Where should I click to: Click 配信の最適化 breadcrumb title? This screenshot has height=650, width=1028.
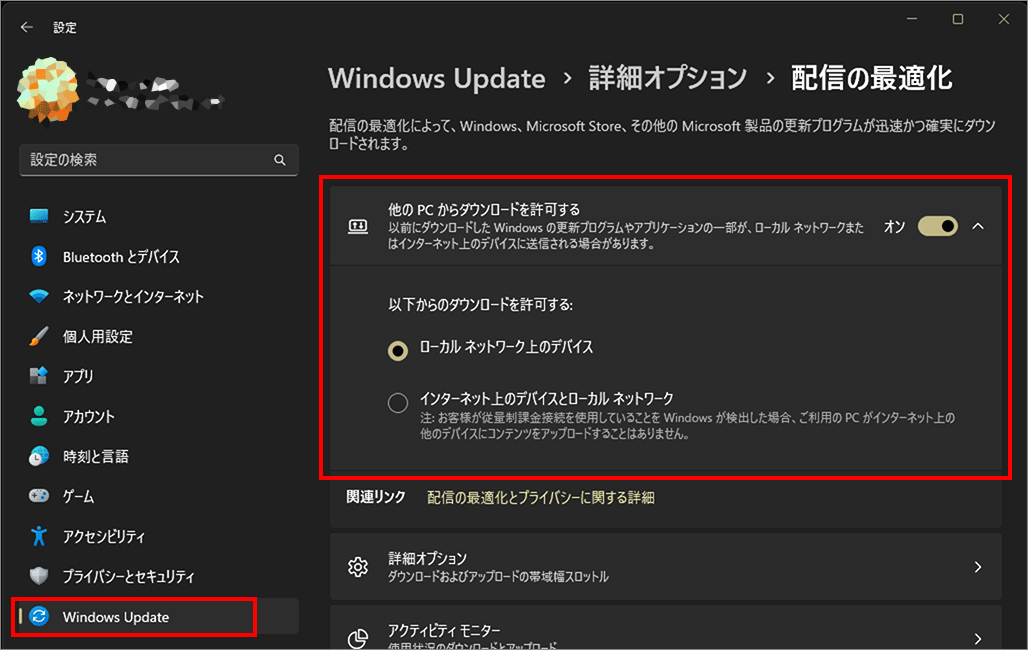[871, 78]
